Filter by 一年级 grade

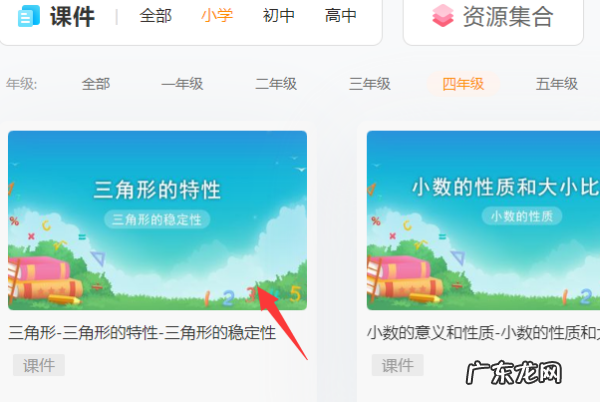pyautogui.click(x=182, y=84)
